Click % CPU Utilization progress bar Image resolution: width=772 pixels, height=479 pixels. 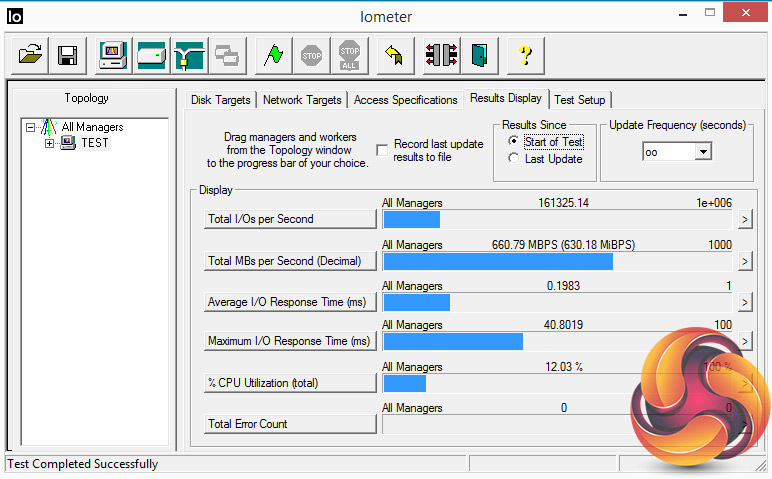557,383
